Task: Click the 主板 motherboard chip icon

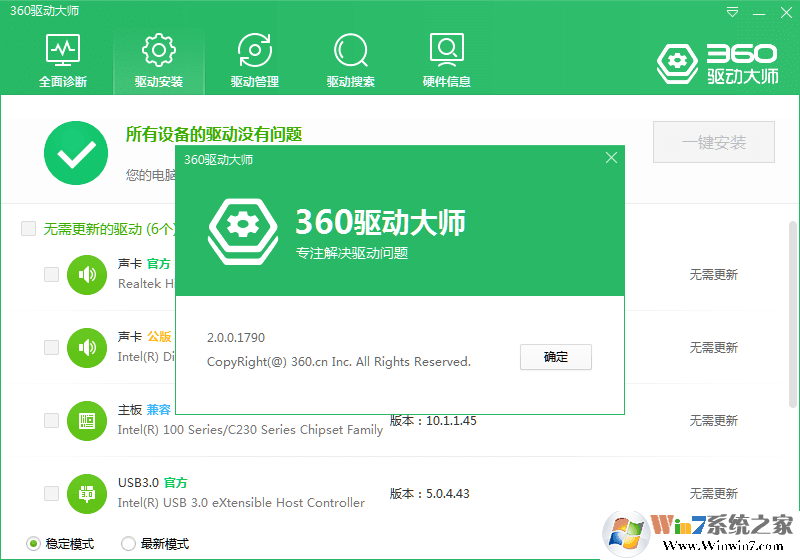Action: click(x=87, y=420)
